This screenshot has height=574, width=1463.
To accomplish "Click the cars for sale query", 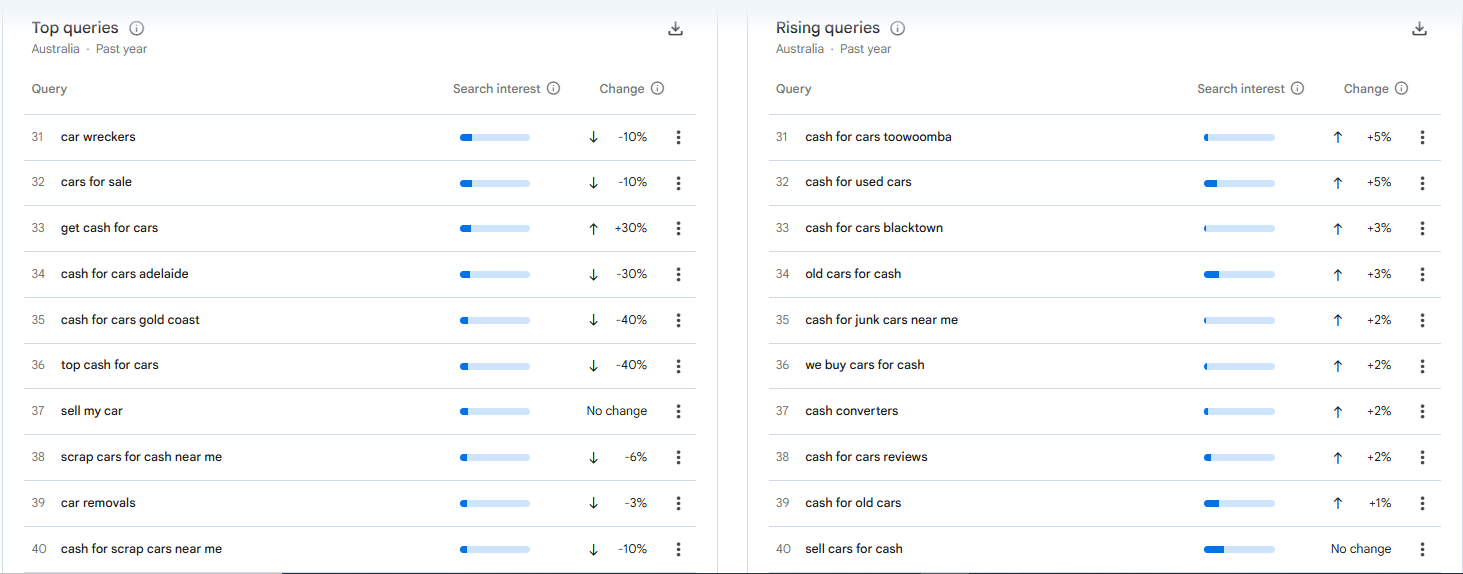I will [96, 182].
